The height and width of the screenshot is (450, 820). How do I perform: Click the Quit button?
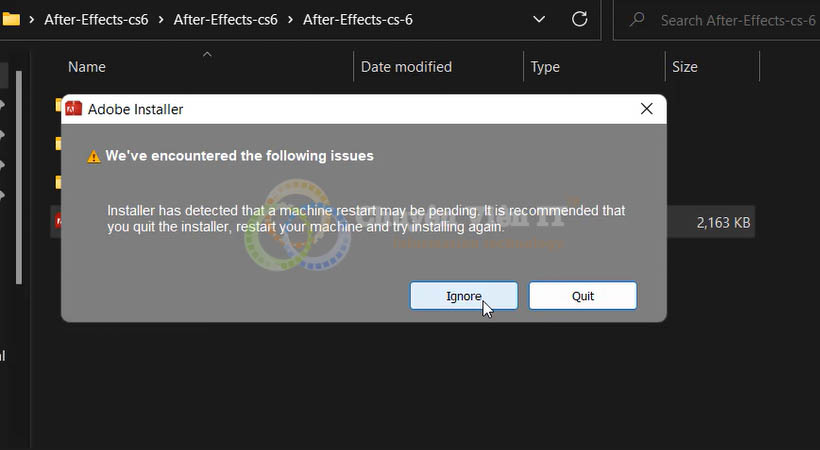tap(583, 296)
